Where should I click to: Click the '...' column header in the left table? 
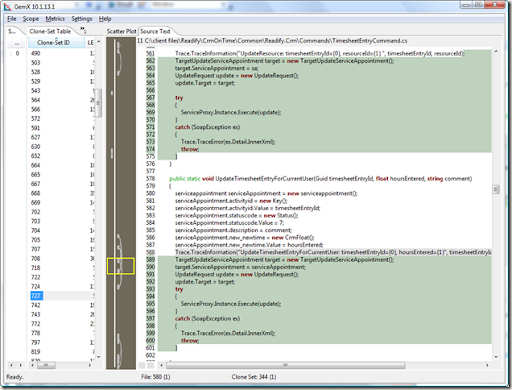[x=17, y=43]
